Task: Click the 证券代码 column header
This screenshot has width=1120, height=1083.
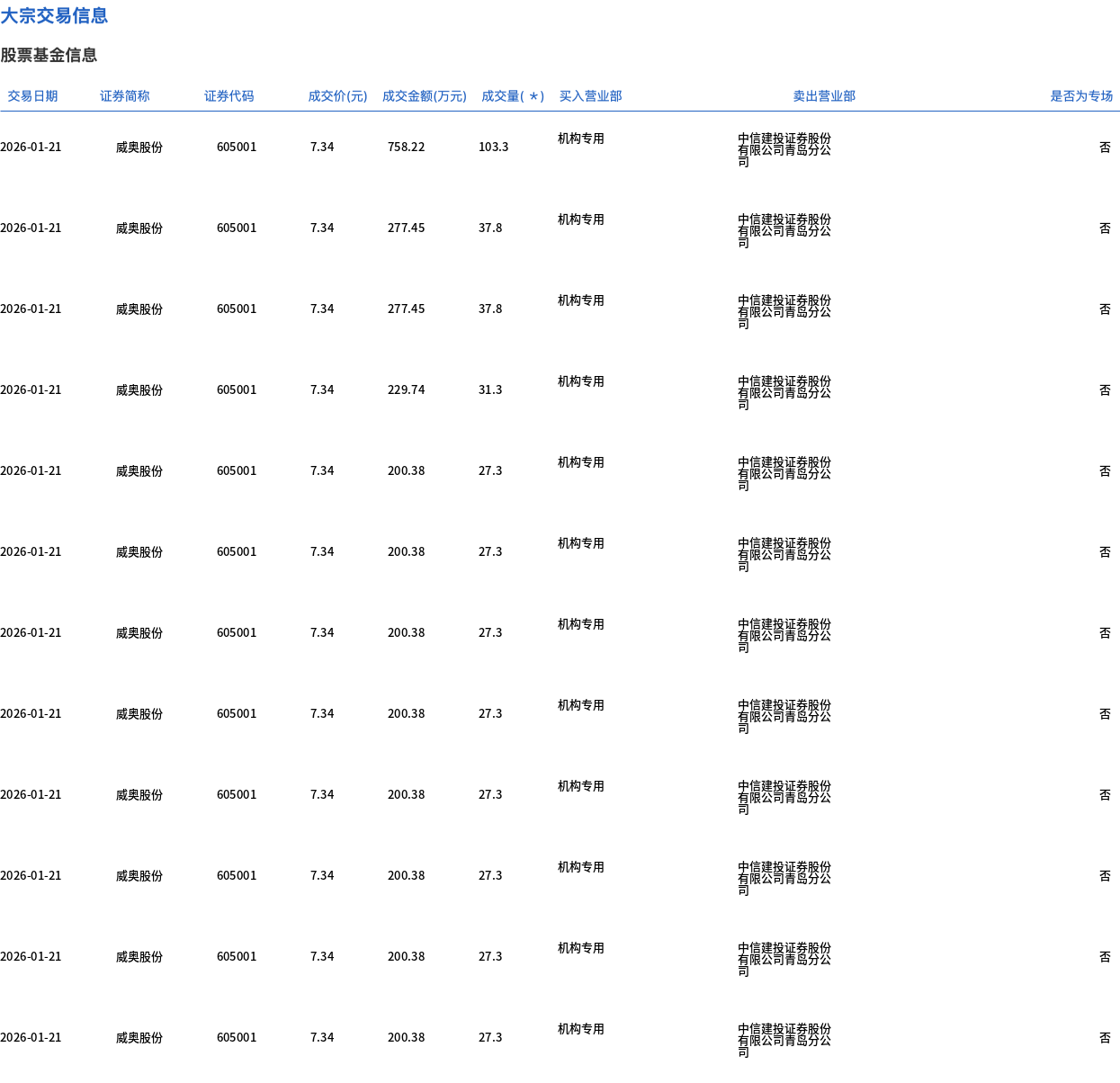Action: (x=228, y=96)
